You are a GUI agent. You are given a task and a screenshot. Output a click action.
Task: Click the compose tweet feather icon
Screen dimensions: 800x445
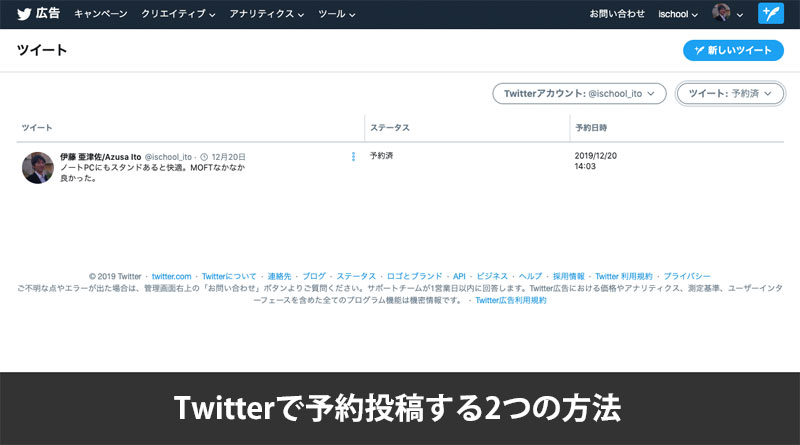(x=770, y=13)
